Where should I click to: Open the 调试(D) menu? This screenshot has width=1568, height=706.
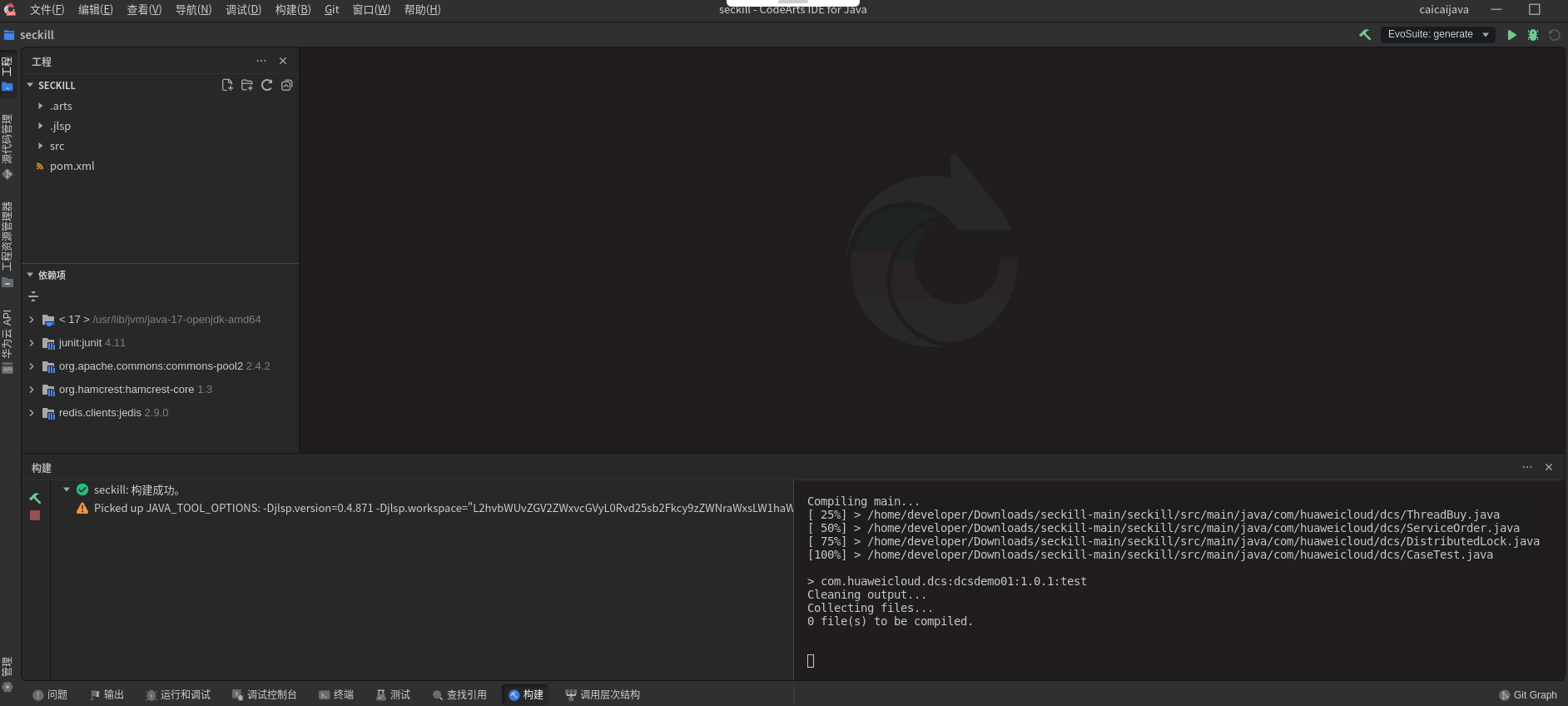pyautogui.click(x=243, y=10)
